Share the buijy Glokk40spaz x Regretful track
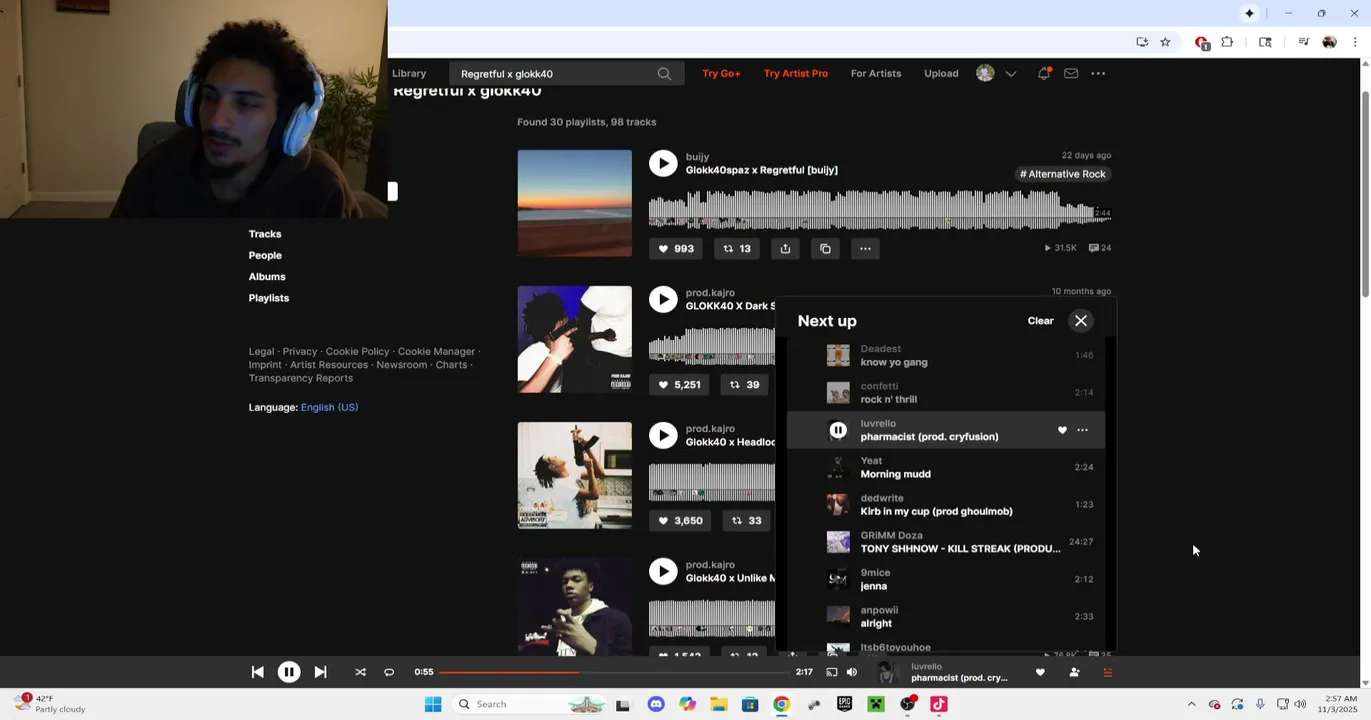Viewport: 1371px width, 720px height. coord(785,249)
